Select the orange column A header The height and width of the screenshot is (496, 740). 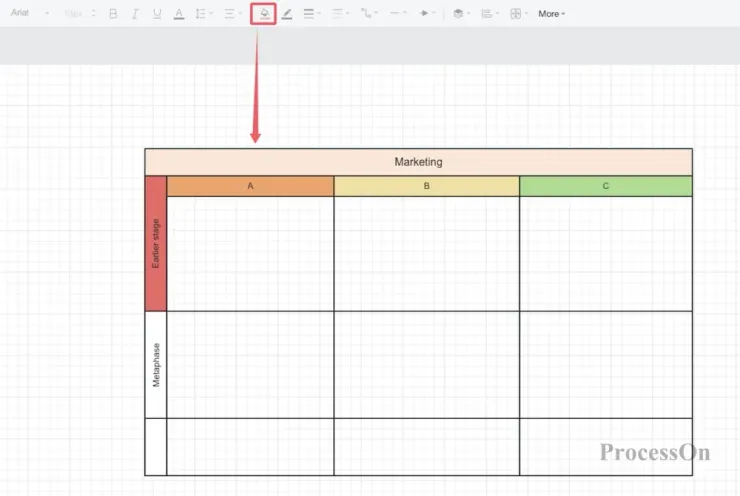[250, 186]
